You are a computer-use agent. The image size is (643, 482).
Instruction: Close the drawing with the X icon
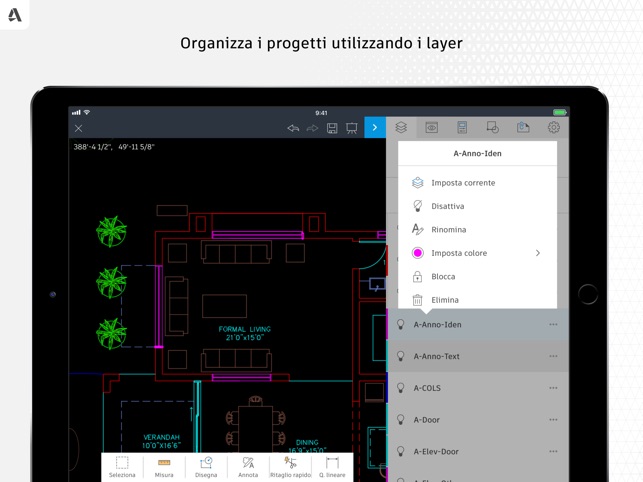click(x=78, y=128)
